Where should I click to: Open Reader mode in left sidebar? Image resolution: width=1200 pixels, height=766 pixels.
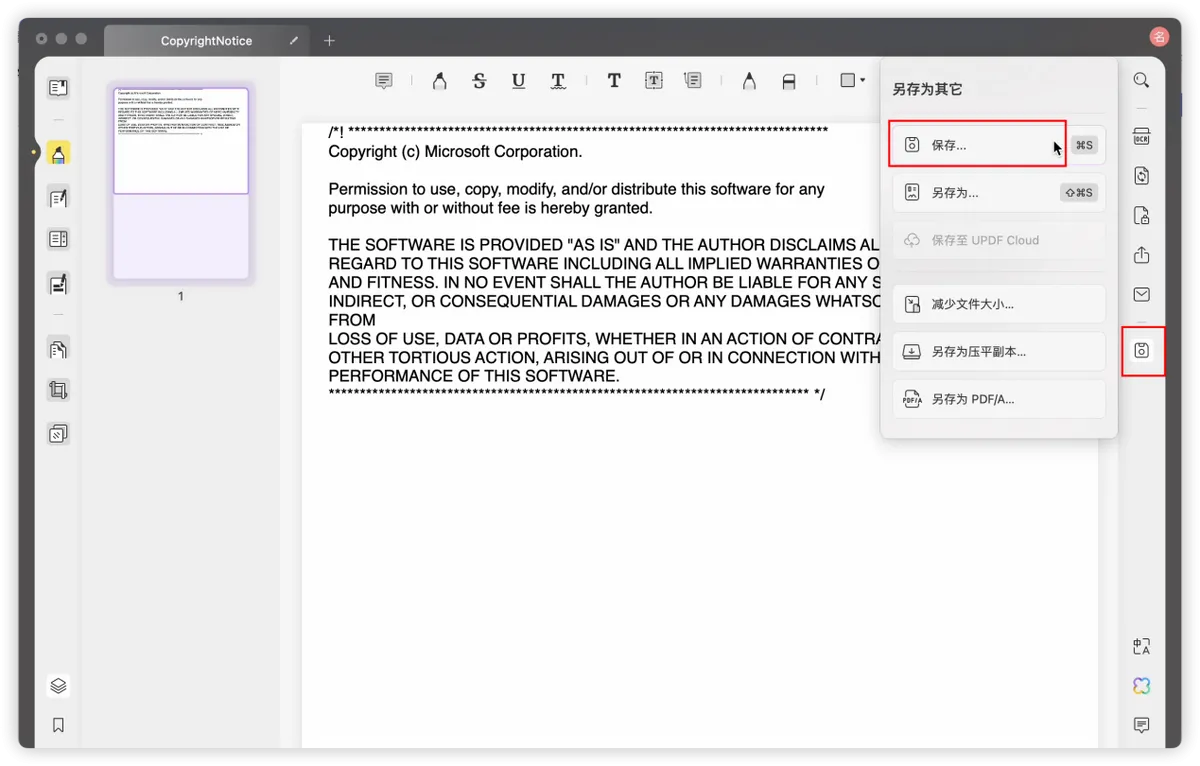pyautogui.click(x=58, y=88)
